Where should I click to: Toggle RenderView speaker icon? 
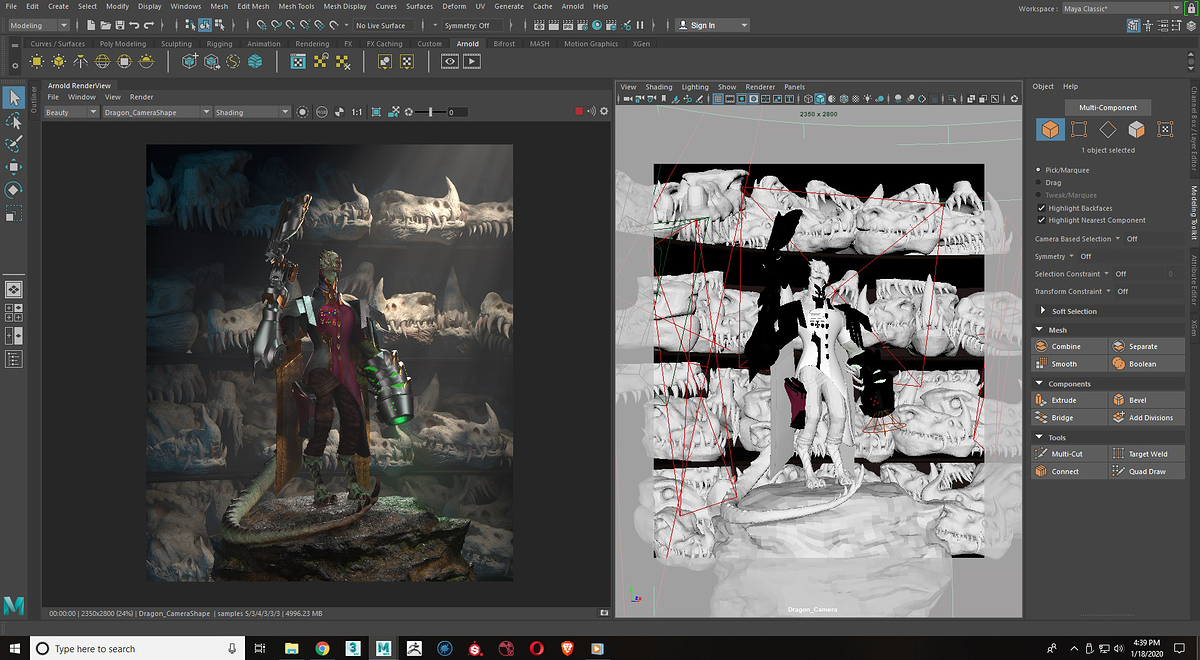pos(591,111)
